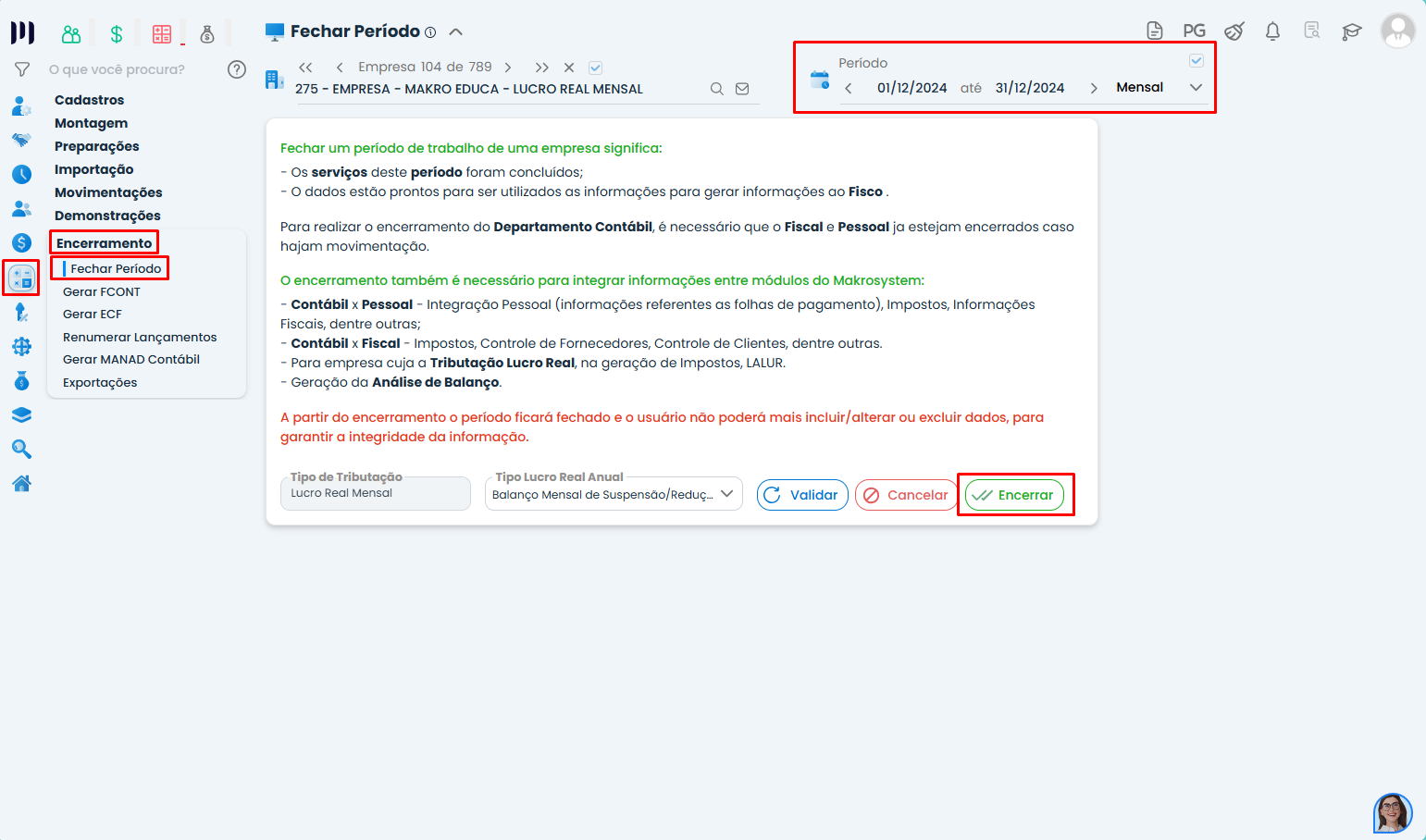Select the accounting calculator sidebar icon
Viewport: 1426px width, 840px height.
(x=21, y=277)
